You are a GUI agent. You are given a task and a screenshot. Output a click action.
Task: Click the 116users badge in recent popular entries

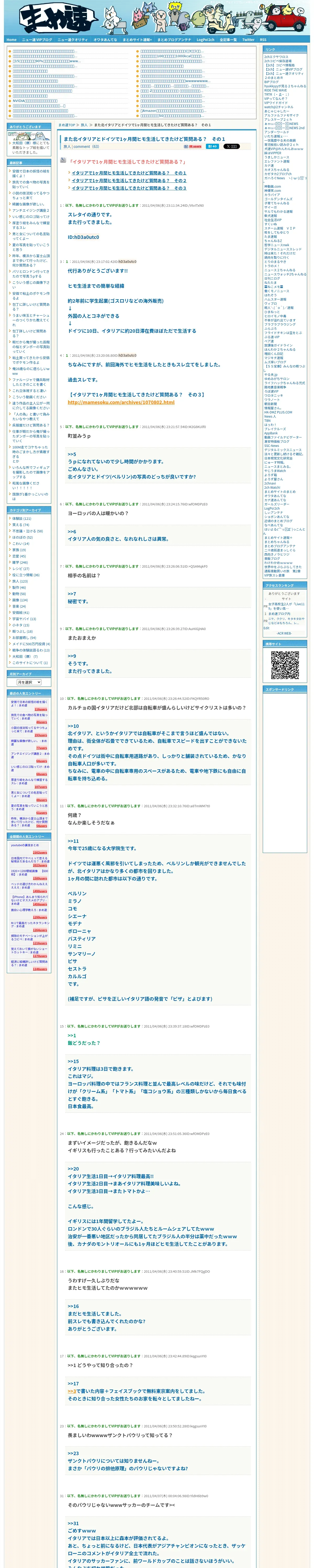coord(40,710)
